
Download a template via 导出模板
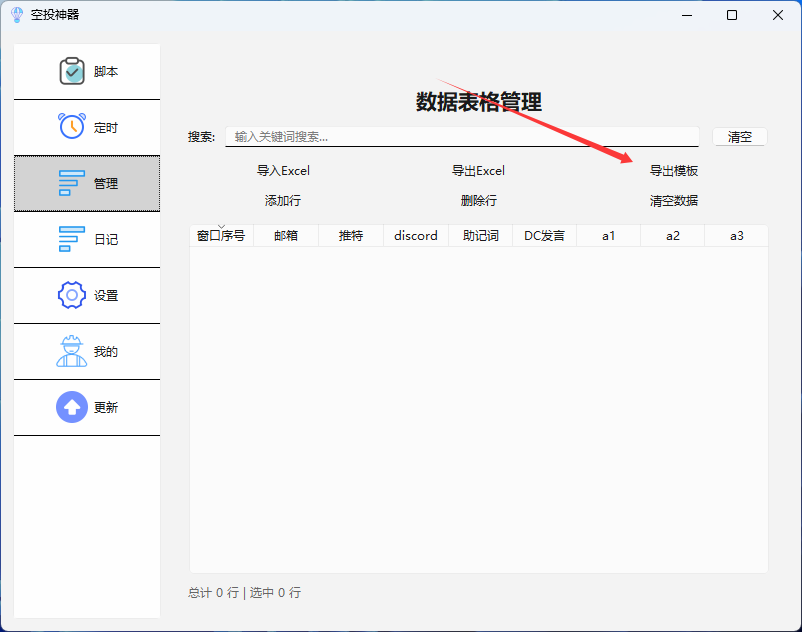click(677, 171)
